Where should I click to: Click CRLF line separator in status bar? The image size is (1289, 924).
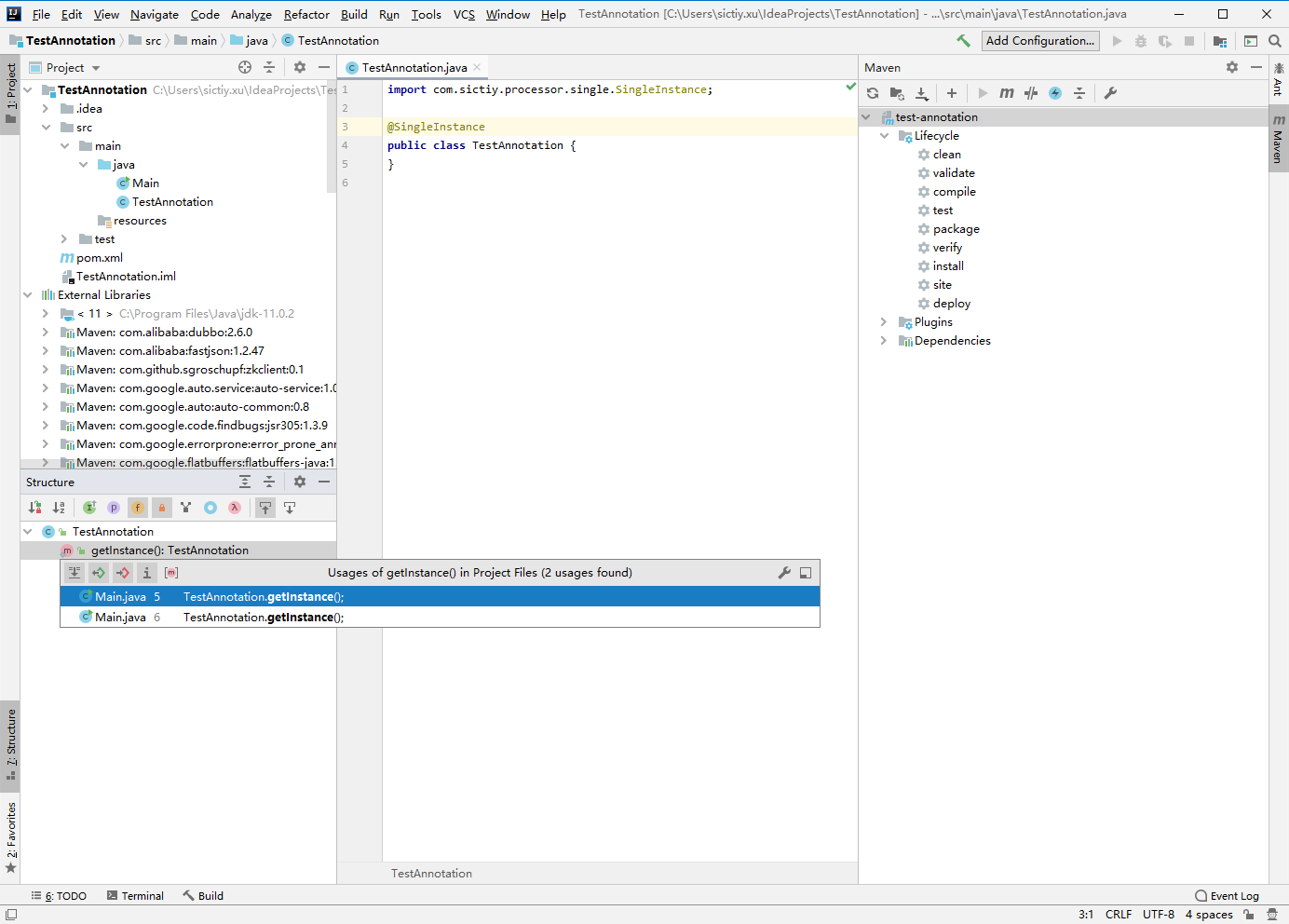coord(1119,915)
